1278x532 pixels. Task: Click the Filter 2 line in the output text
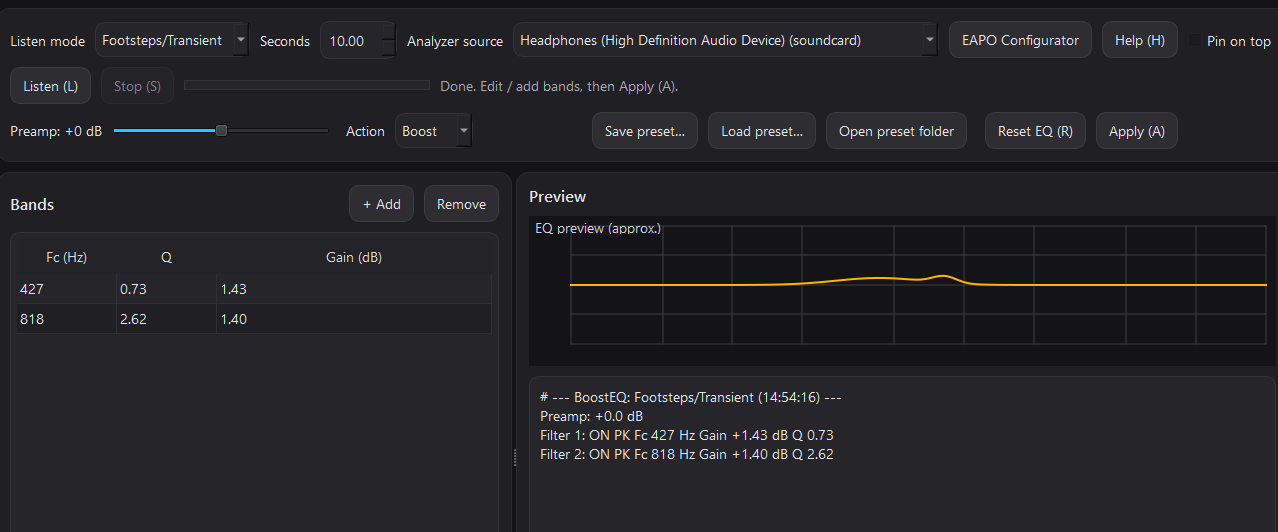(x=686, y=454)
